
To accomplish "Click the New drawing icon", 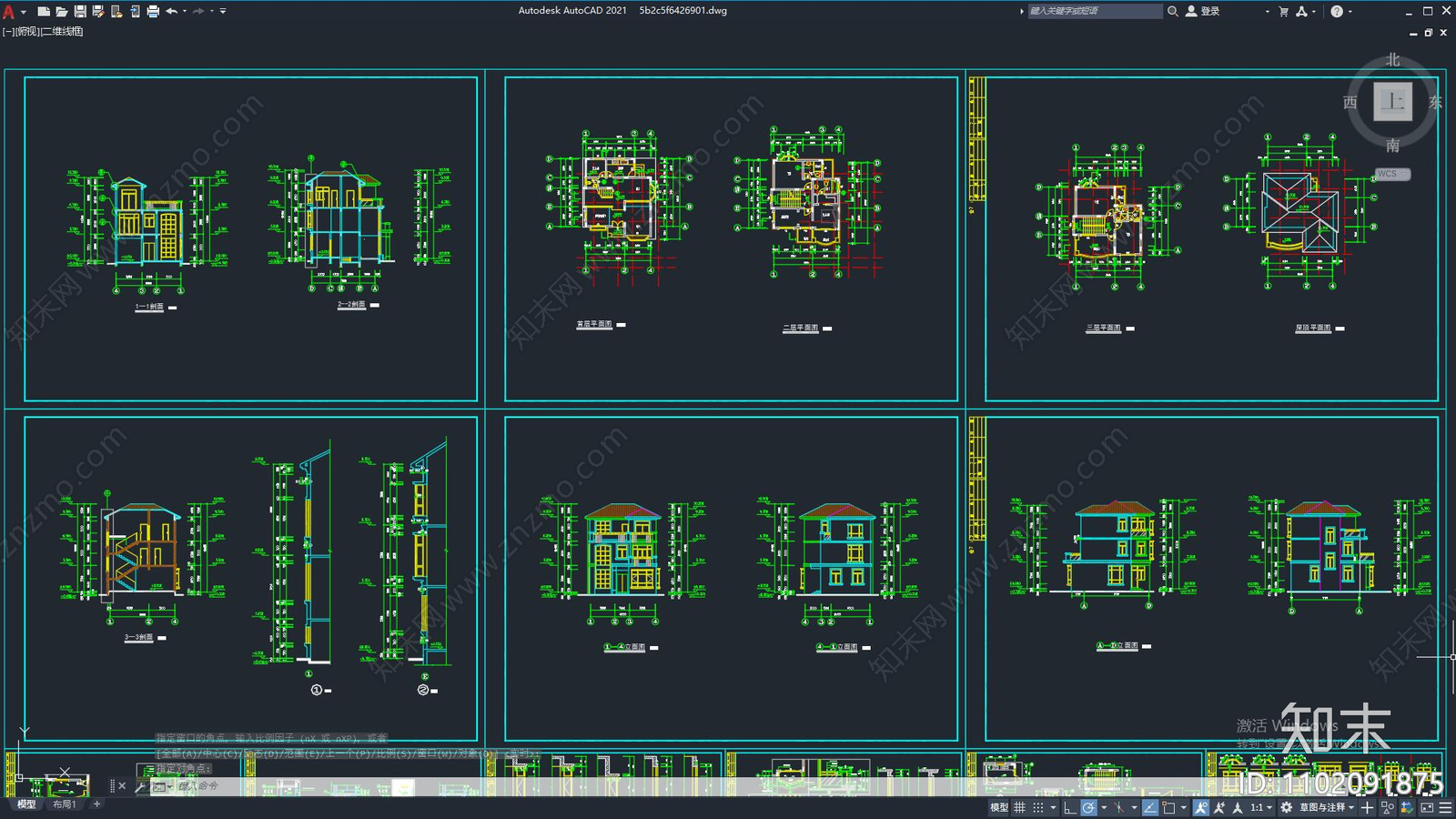I will 43,11.
